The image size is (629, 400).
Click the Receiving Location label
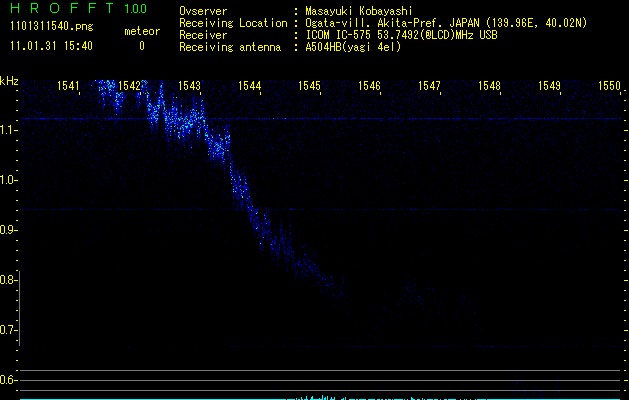click(233, 23)
